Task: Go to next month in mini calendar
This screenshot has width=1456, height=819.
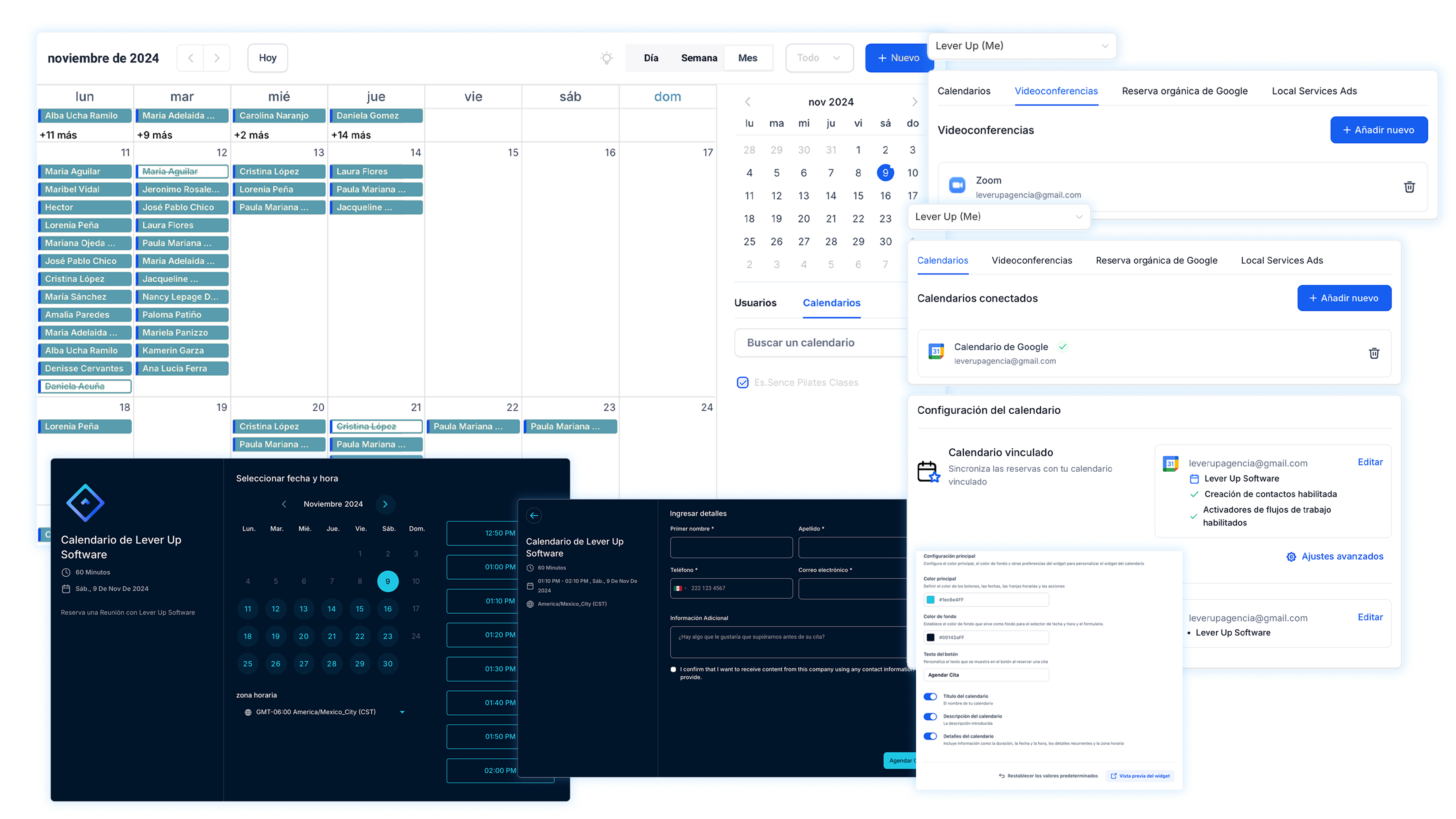Action: (x=914, y=102)
